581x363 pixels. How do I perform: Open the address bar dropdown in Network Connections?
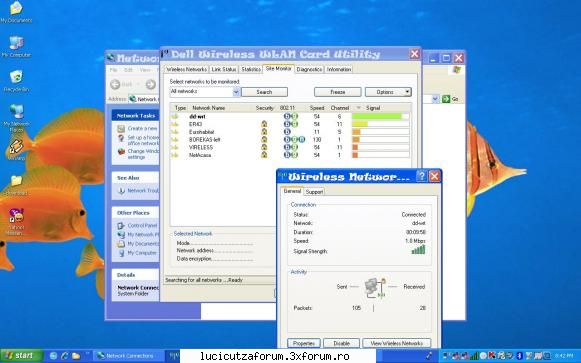pos(435,99)
